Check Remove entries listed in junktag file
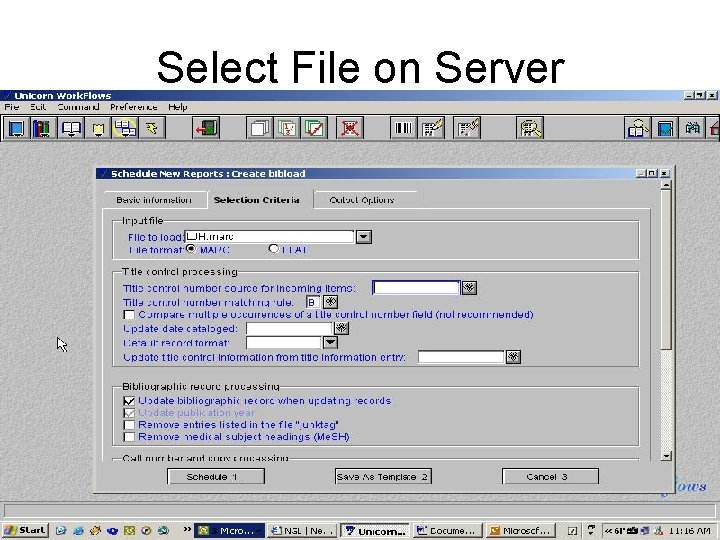Image resolution: width=720 pixels, height=540 pixels. (129, 425)
